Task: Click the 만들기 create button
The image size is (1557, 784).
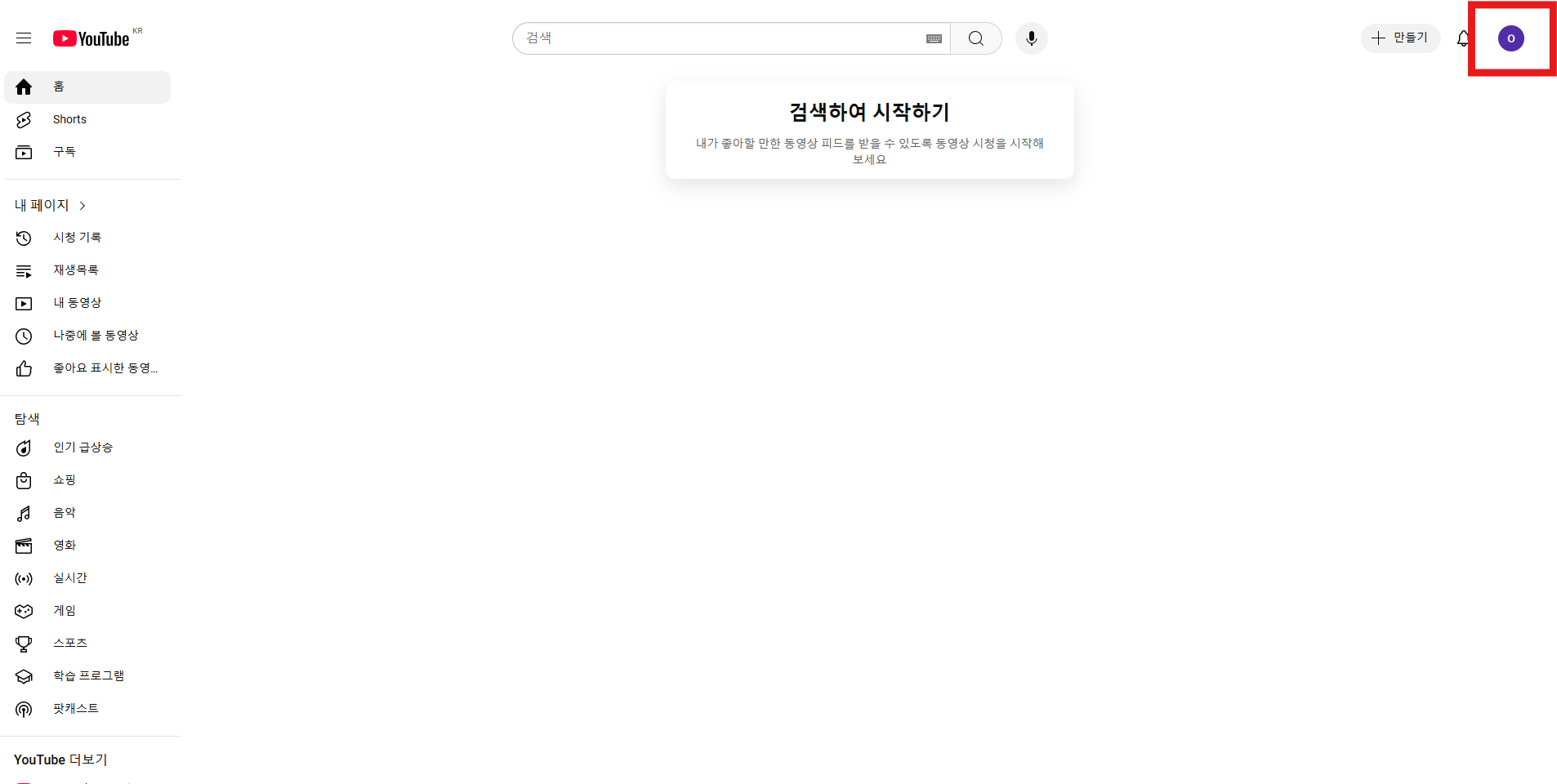Action: (1400, 38)
